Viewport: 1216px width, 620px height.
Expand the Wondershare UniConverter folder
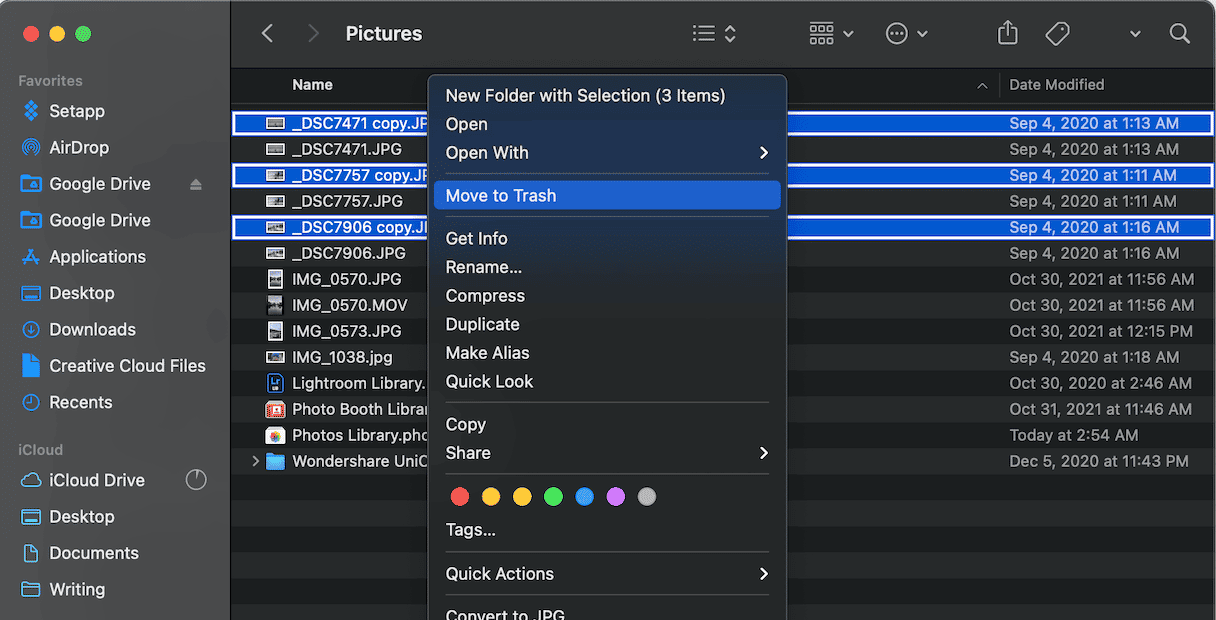pos(256,461)
